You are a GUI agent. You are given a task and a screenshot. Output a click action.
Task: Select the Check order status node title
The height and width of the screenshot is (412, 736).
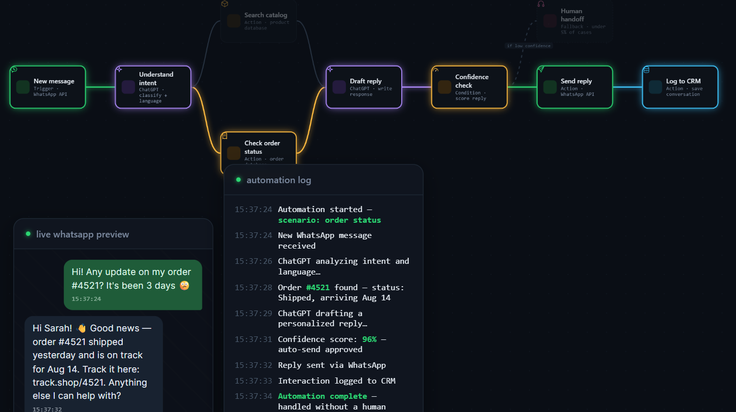(262, 147)
